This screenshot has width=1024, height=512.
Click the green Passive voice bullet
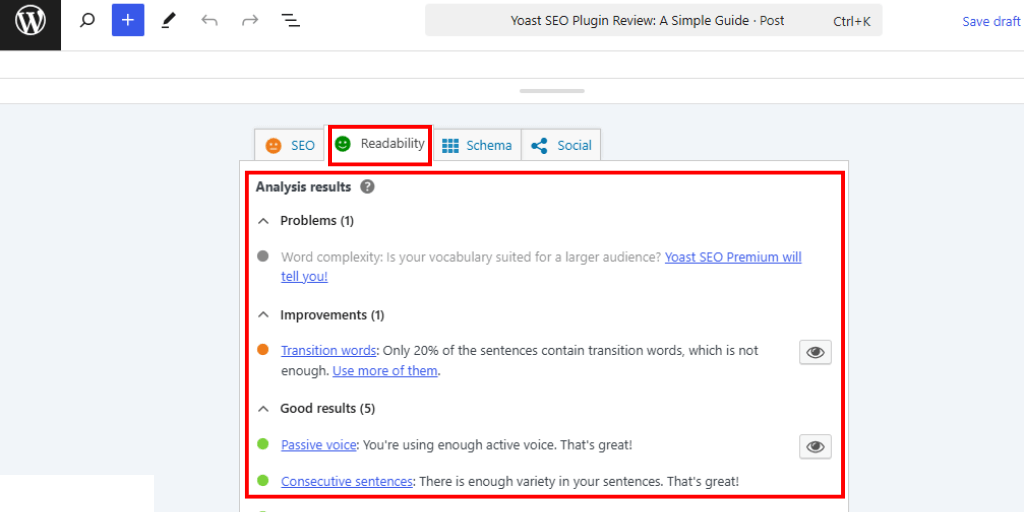tap(263, 444)
